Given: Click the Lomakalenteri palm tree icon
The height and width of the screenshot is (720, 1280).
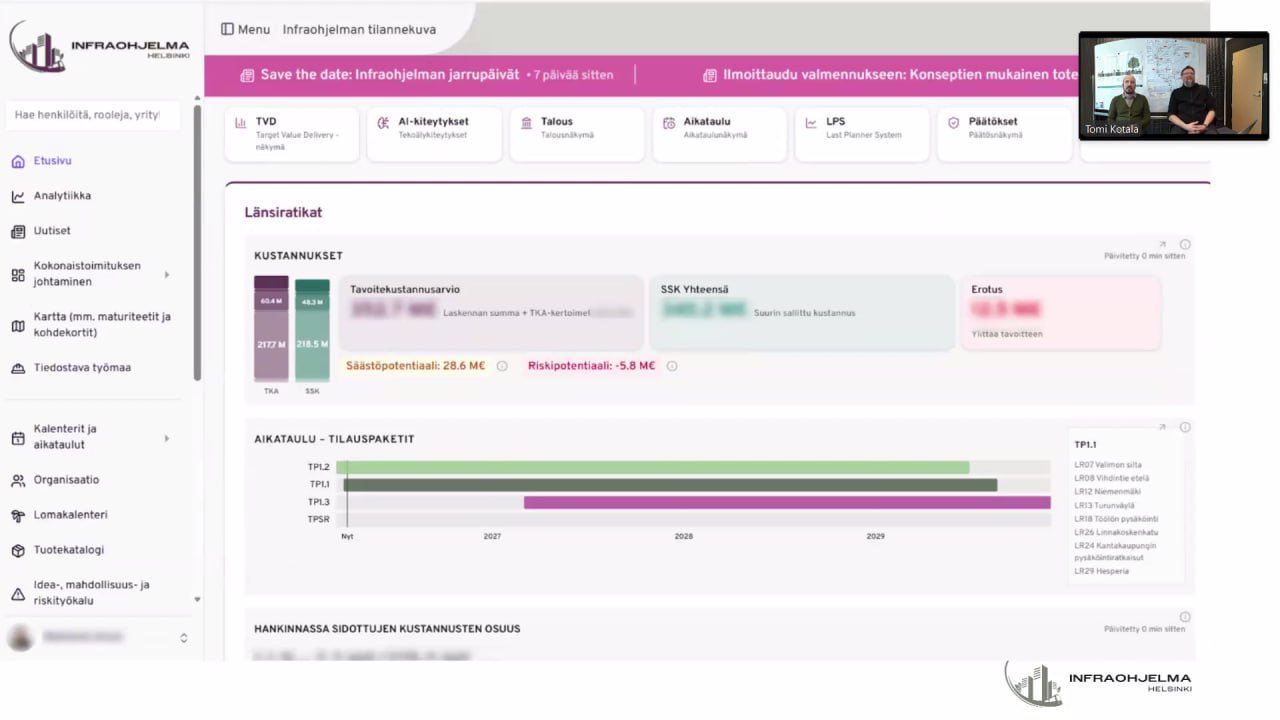Looking at the screenshot, I should pos(18,515).
